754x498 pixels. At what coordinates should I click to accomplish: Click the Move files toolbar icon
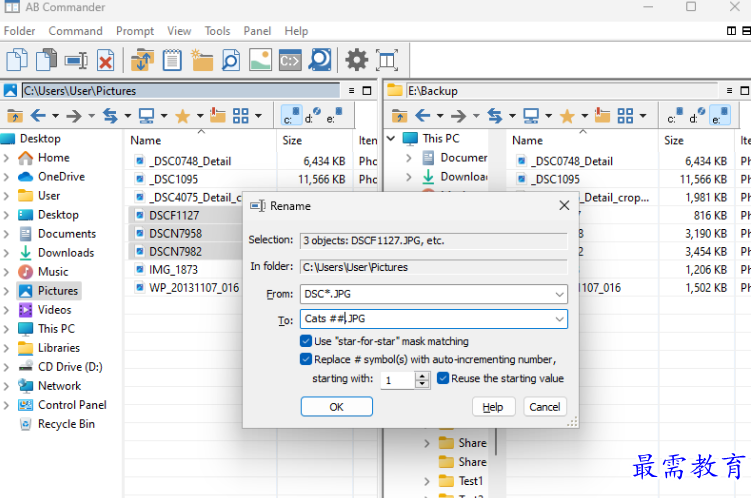tap(47, 60)
